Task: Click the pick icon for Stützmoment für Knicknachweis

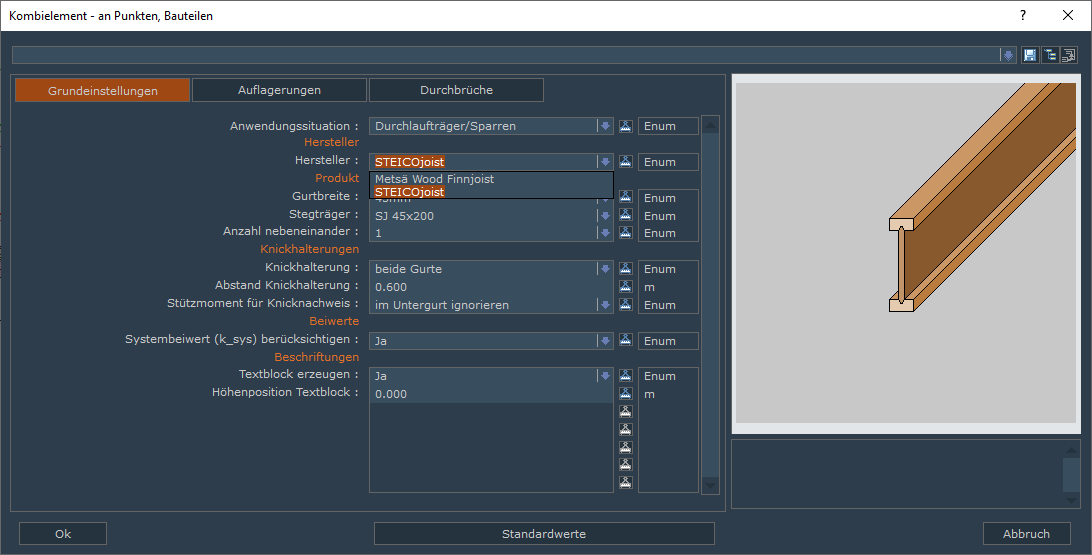Action: (625, 304)
